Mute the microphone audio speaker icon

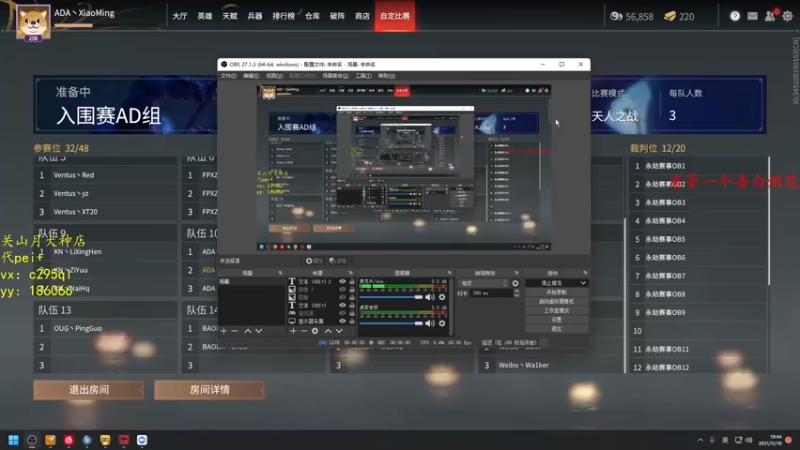pyautogui.click(x=430, y=297)
